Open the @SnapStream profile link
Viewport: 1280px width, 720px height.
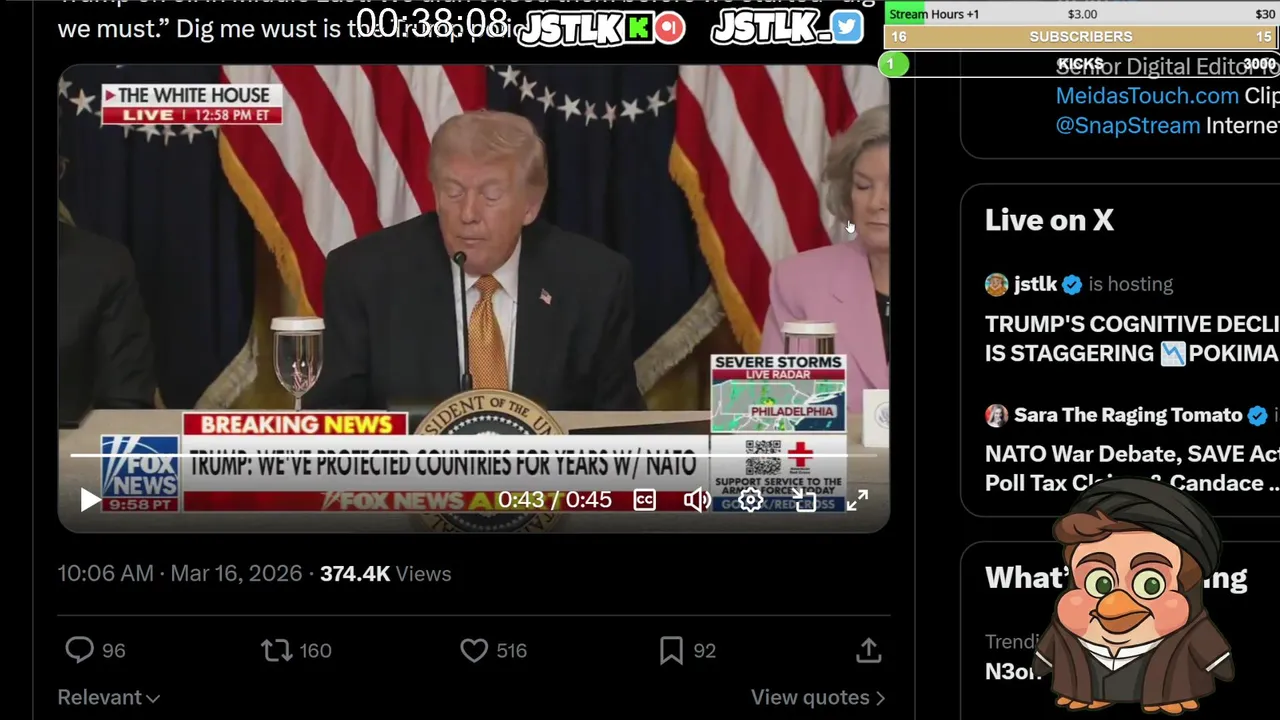pyautogui.click(x=1128, y=126)
